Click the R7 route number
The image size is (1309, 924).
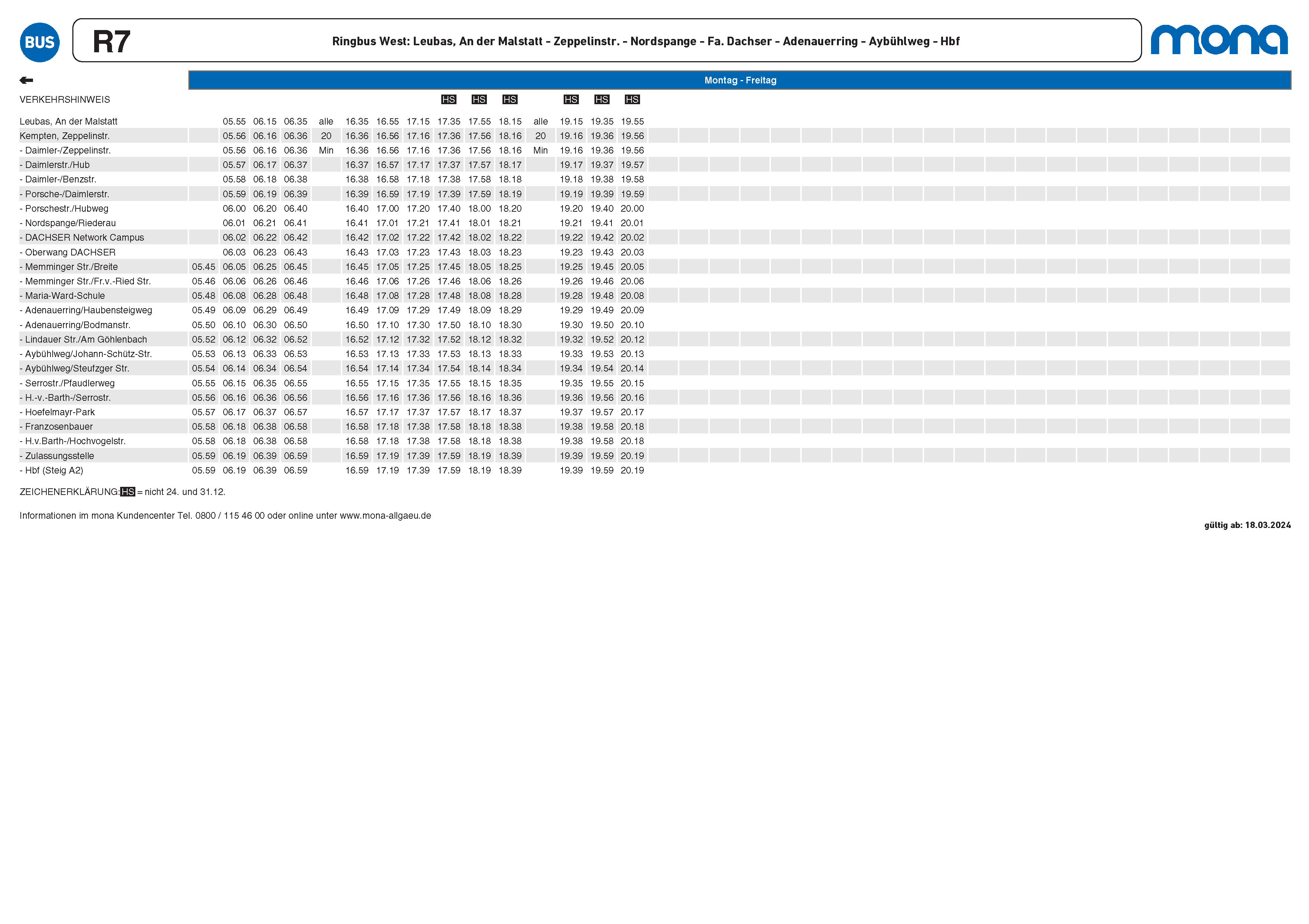pos(111,42)
